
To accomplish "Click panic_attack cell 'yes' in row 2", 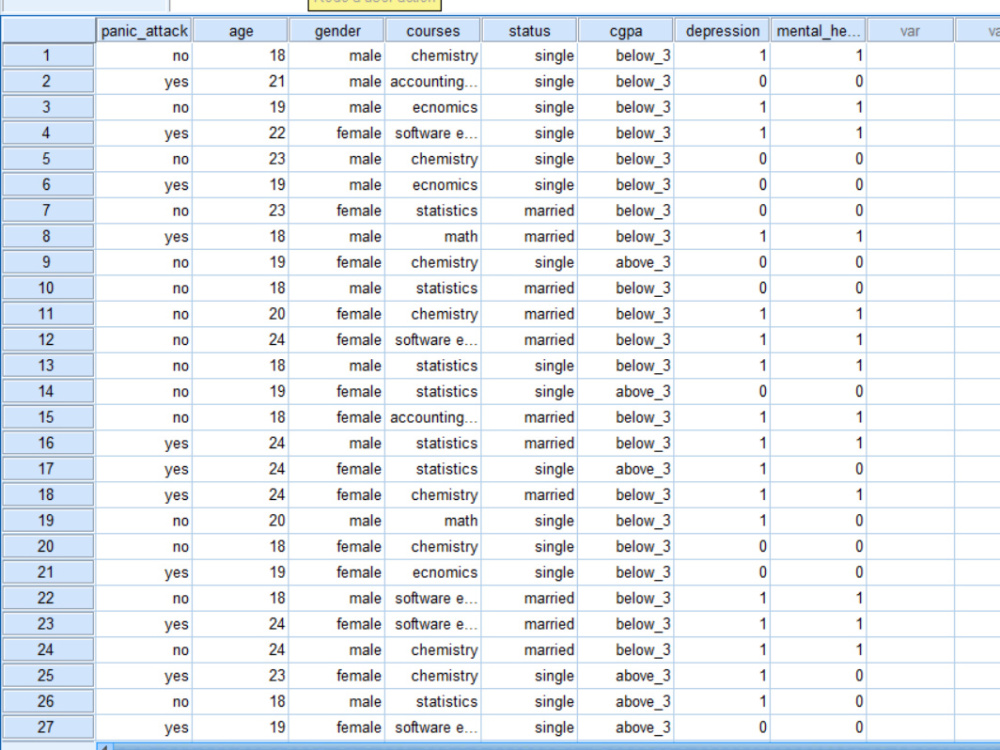I will [x=144, y=82].
